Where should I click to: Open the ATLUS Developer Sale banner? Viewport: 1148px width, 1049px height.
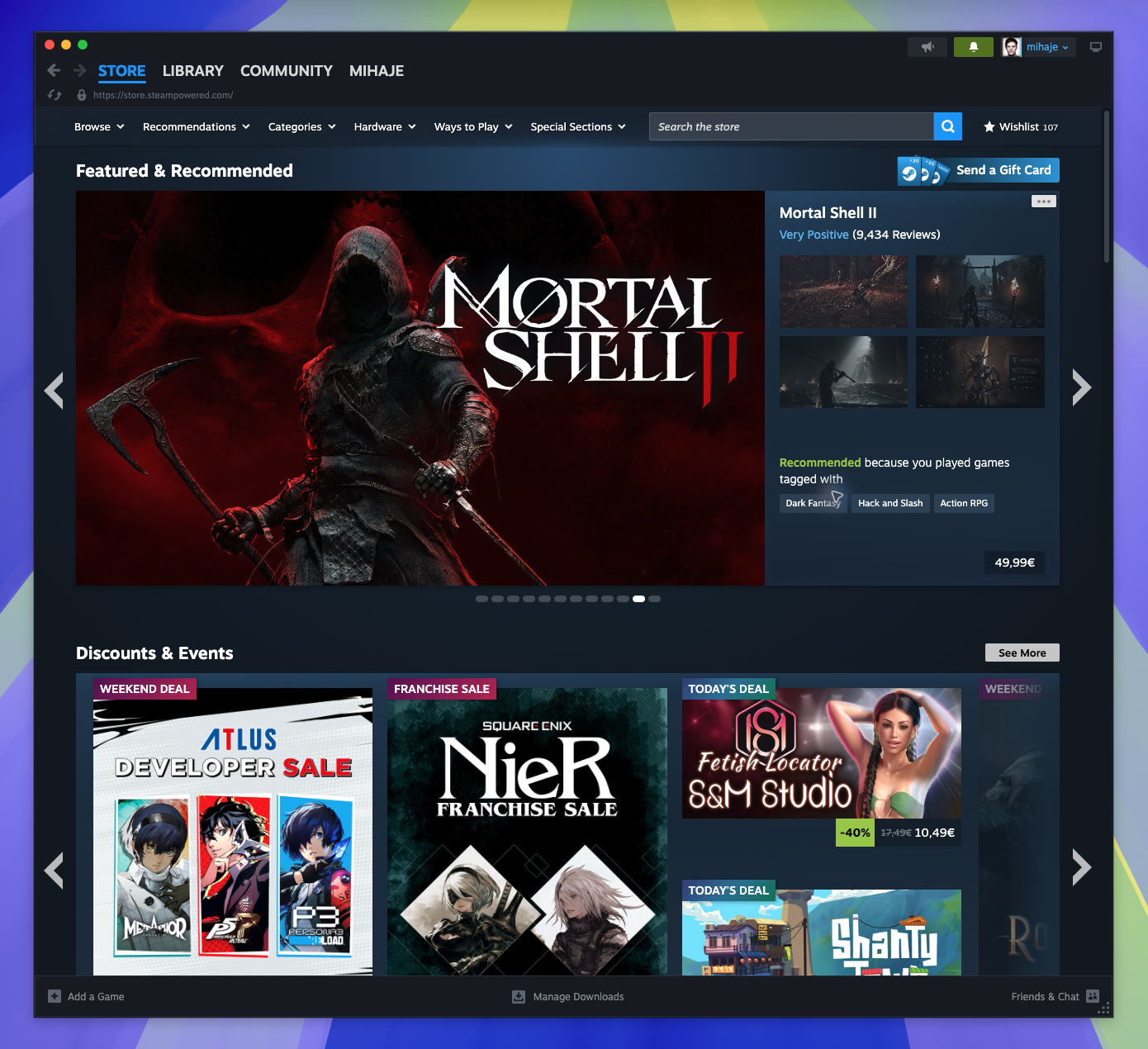click(233, 832)
